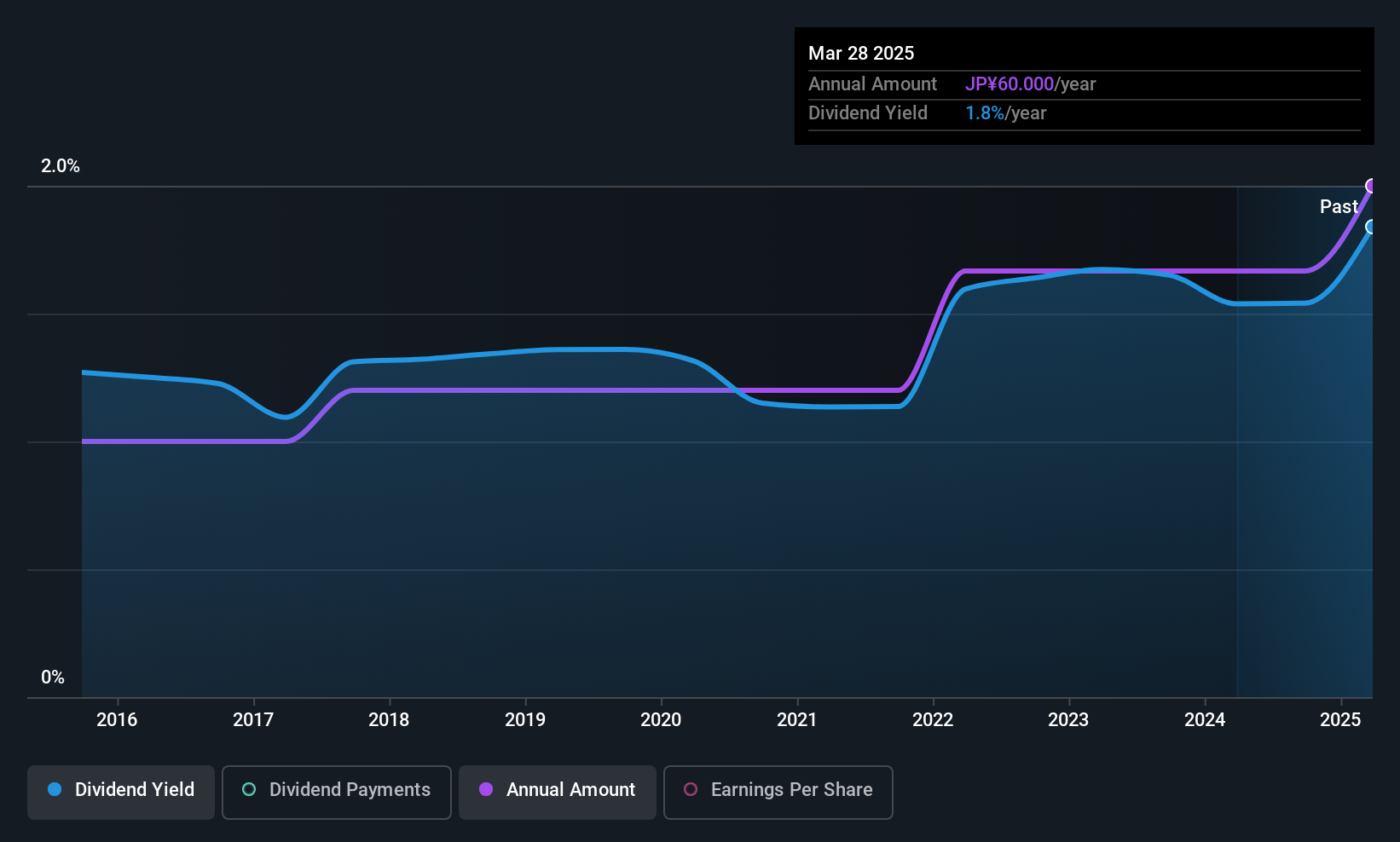Click the 2020 x-axis label
The height and width of the screenshot is (842, 1400).
click(x=661, y=719)
